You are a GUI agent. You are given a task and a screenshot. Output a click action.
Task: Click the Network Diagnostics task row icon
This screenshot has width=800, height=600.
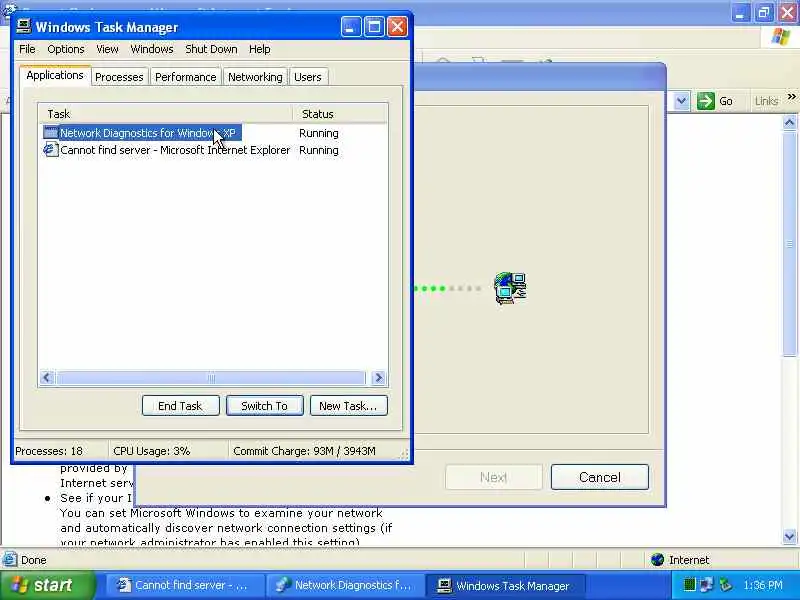click(51, 133)
